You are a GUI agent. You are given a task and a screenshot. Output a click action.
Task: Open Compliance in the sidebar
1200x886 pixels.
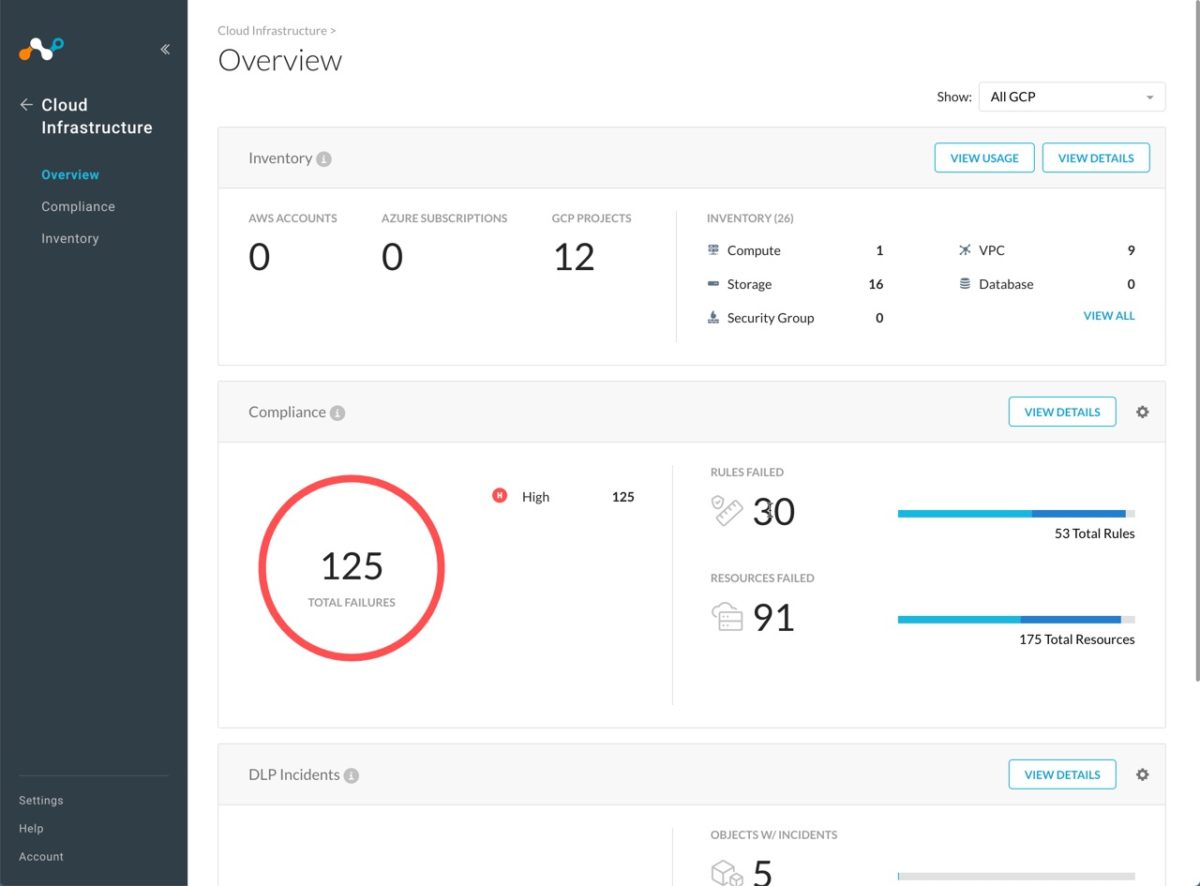coord(78,207)
